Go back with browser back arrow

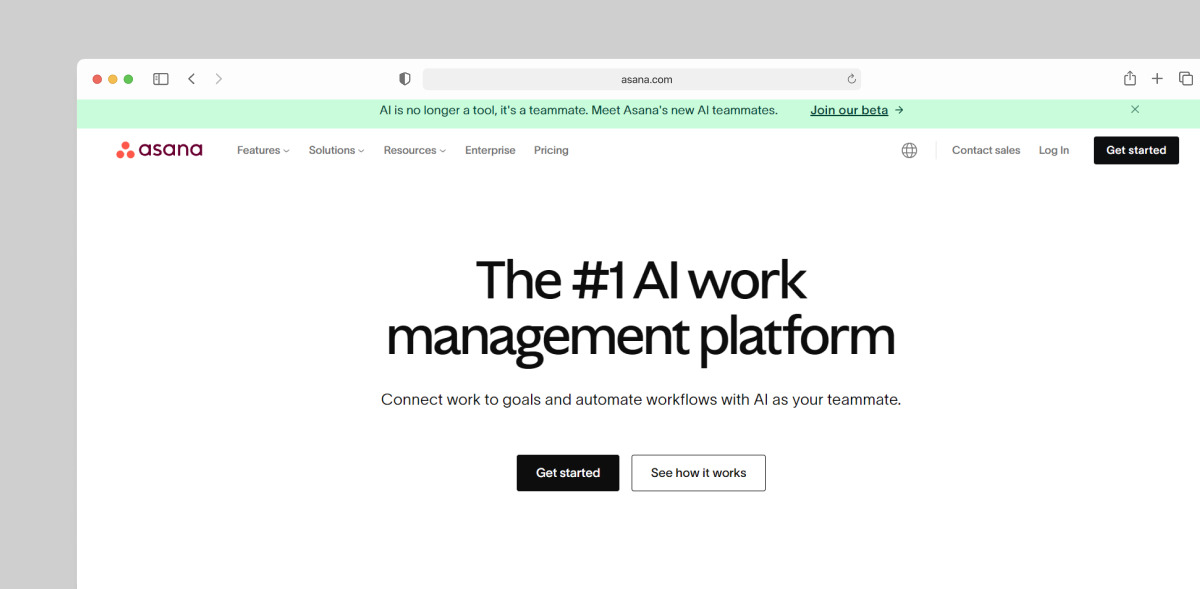point(191,79)
